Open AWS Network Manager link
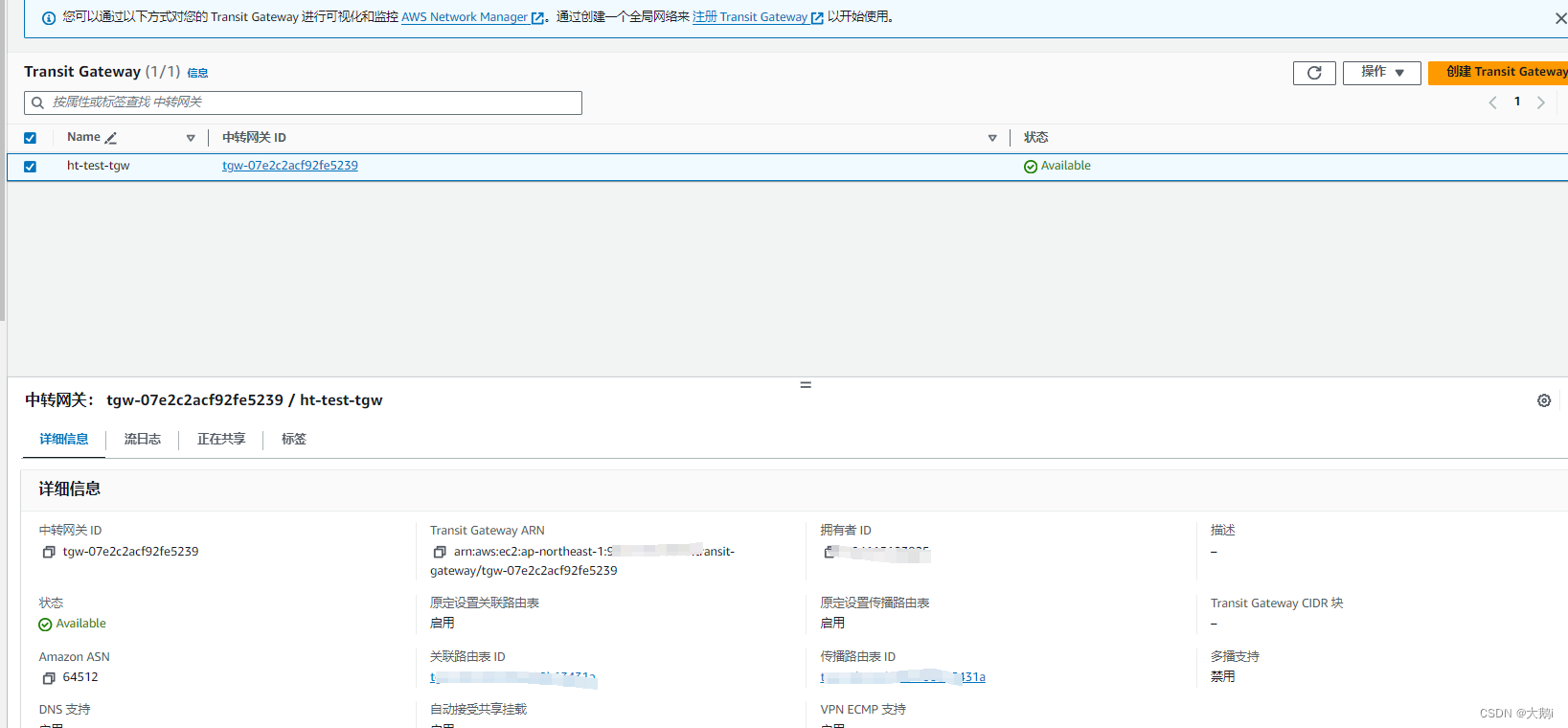 pos(473,17)
